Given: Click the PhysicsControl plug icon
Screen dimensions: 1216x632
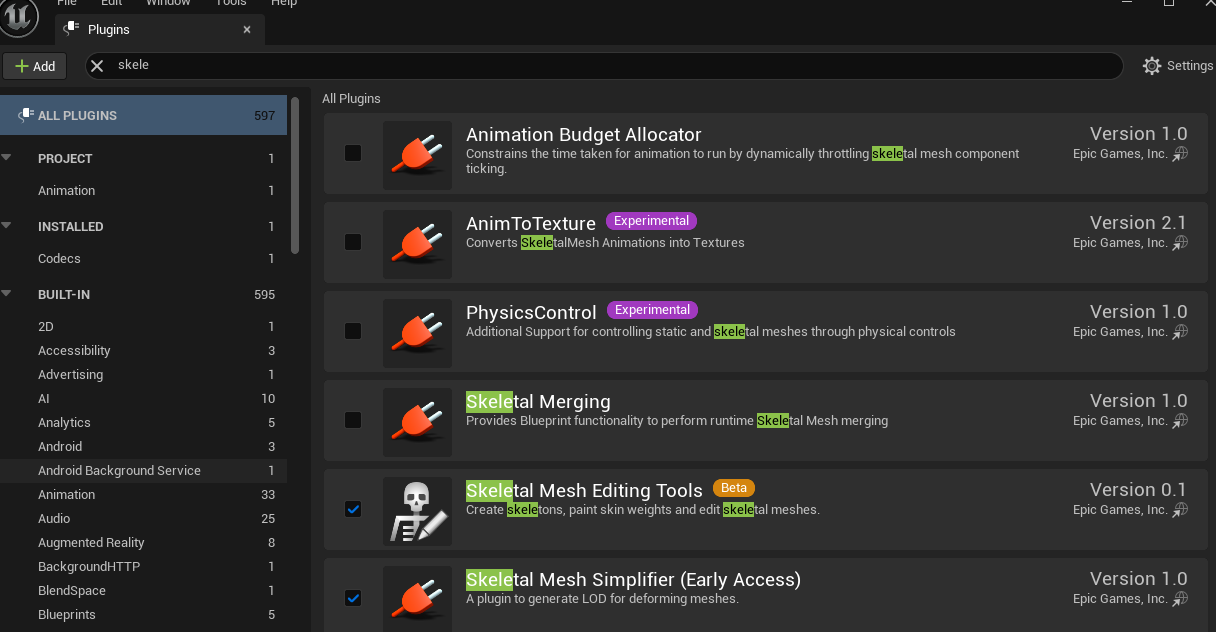Looking at the screenshot, I should click(x=417, y=332).
